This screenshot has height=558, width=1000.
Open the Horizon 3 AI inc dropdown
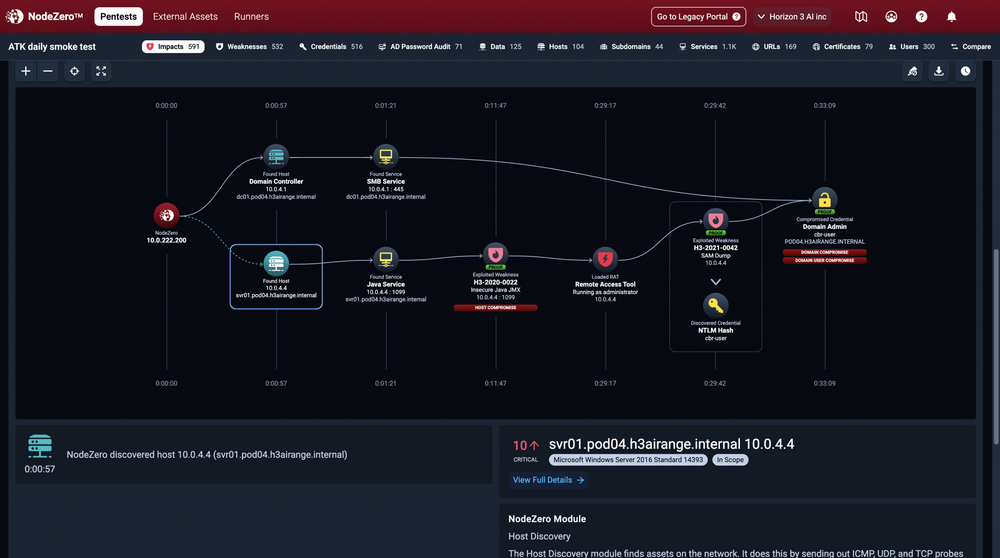point(798,17)
